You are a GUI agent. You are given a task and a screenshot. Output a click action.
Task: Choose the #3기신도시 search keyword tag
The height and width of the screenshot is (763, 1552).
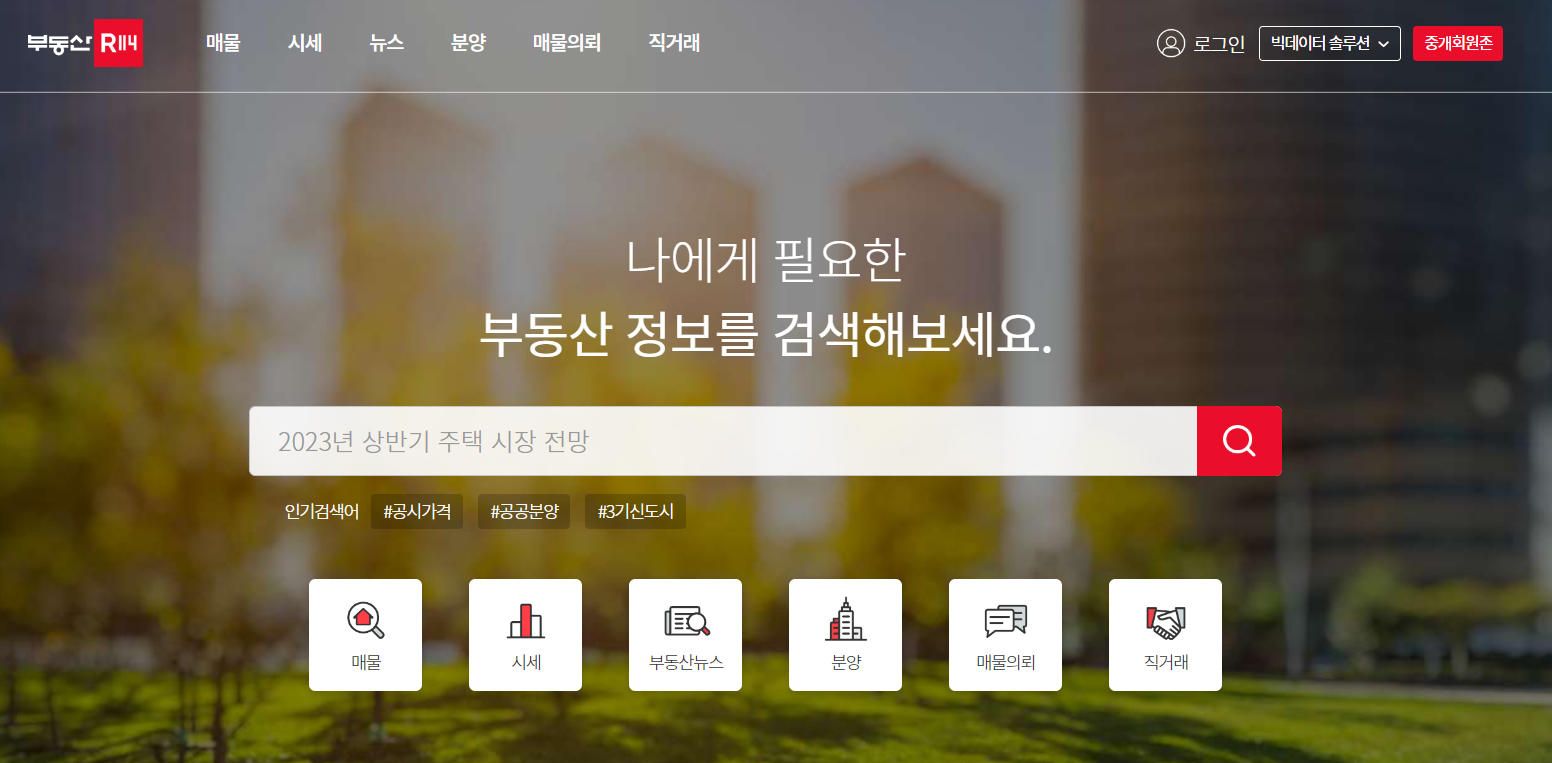tap(635, 511)
